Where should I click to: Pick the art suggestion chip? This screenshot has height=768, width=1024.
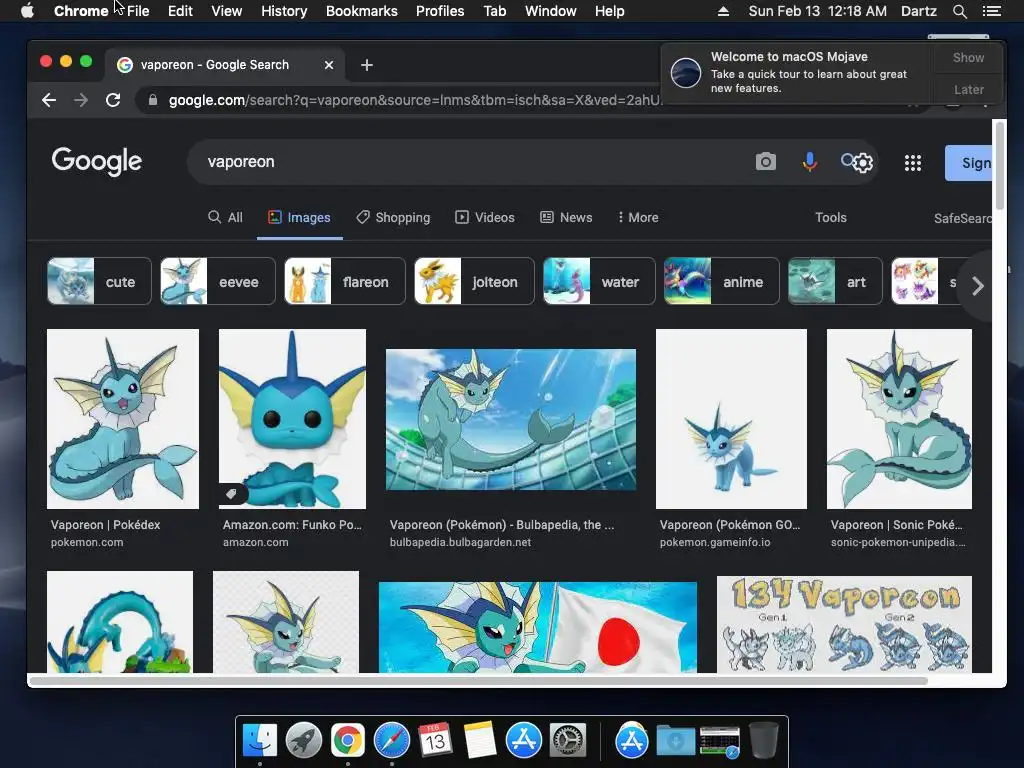click(835, 281)
